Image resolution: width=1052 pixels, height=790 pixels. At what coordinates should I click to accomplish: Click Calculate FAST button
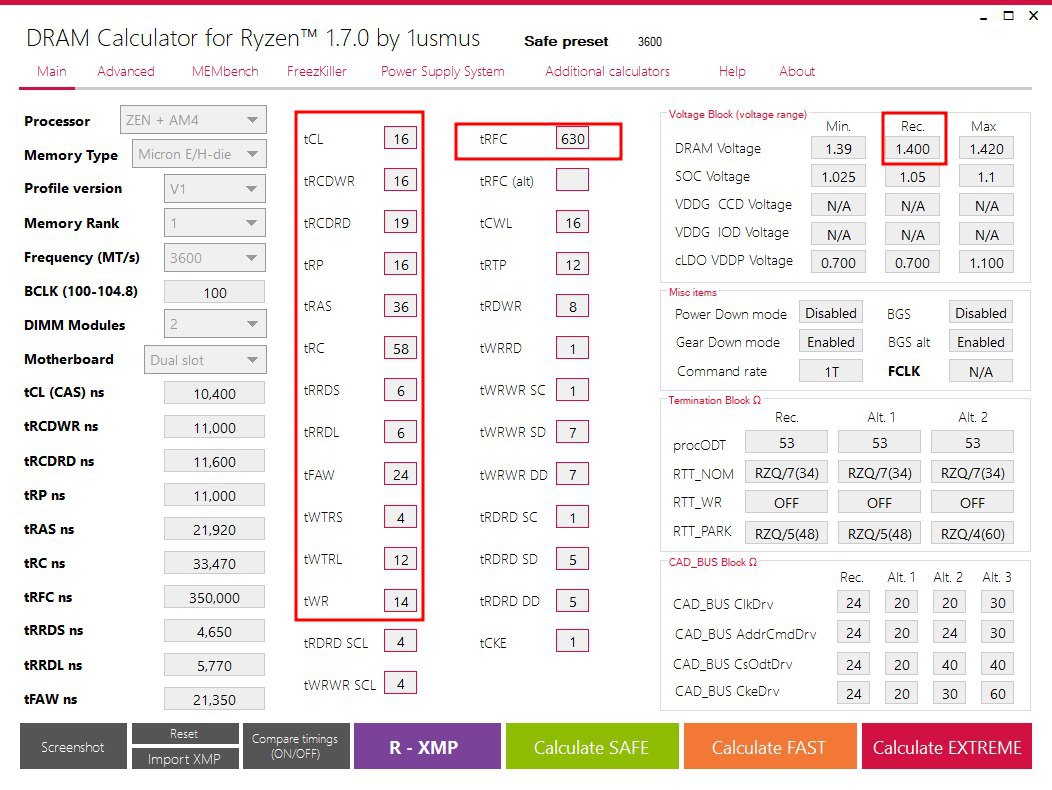coord(770,746)
